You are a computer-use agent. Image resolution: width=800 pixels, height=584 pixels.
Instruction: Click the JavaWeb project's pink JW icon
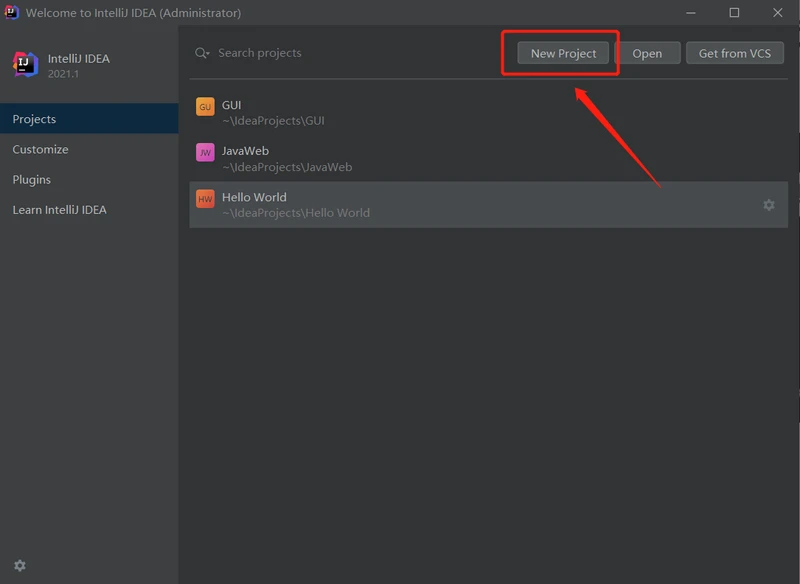(205, 153)
